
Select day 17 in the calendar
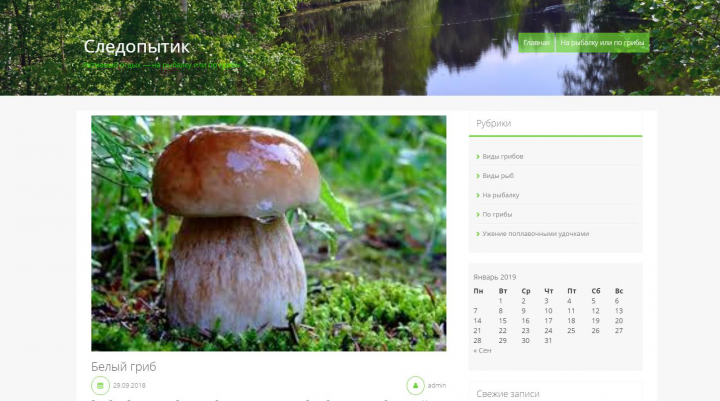[548, 321]
